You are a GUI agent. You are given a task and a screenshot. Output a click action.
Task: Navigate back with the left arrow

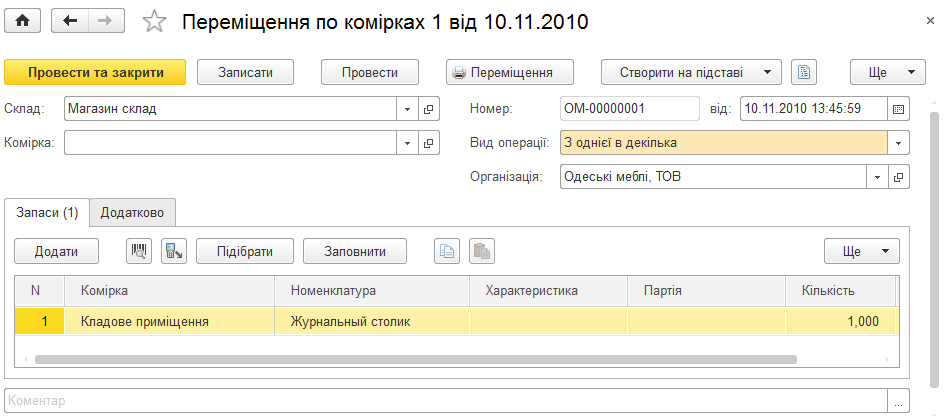pyautogui.click(x=70, y=20)
